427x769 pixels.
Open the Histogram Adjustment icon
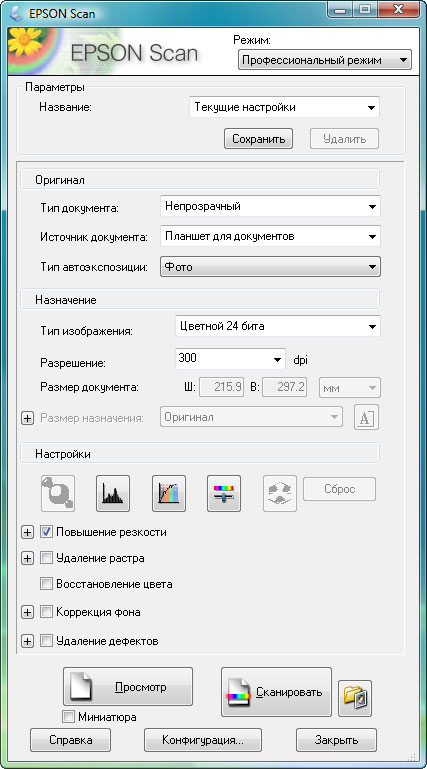point(113,493)
